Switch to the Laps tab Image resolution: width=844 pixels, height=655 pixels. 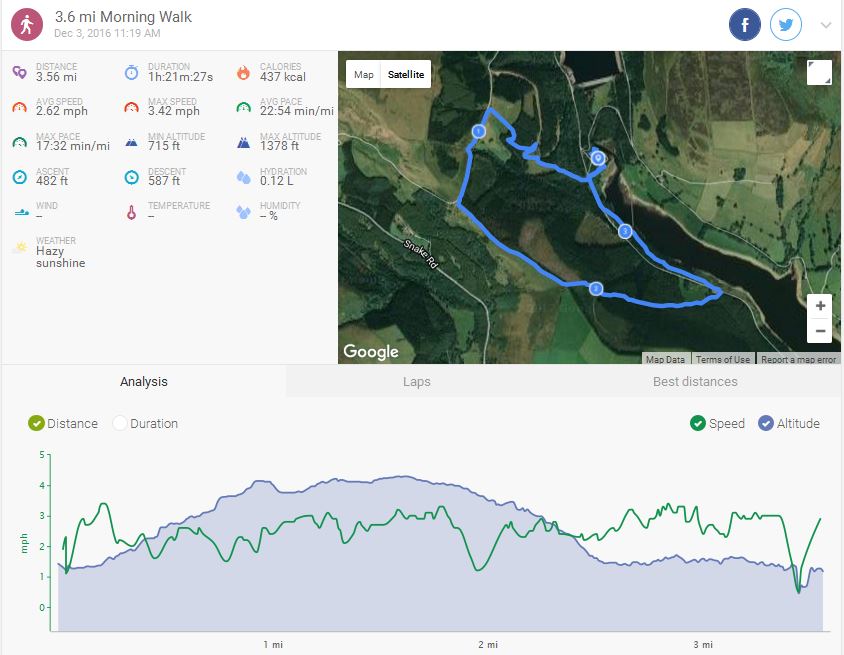coord(416,381)
